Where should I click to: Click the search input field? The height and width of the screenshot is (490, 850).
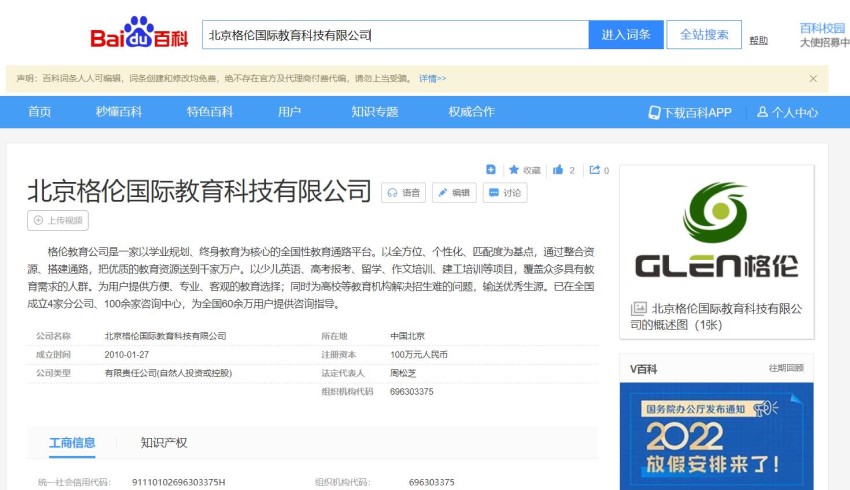395,35
